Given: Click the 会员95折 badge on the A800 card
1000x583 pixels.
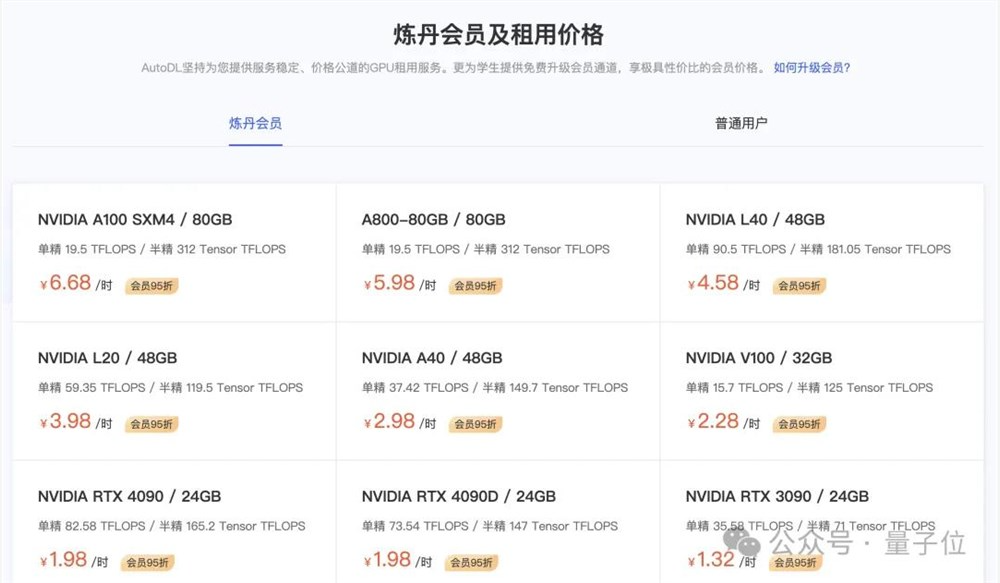Looking at the screenshot, I should [475, 286].
